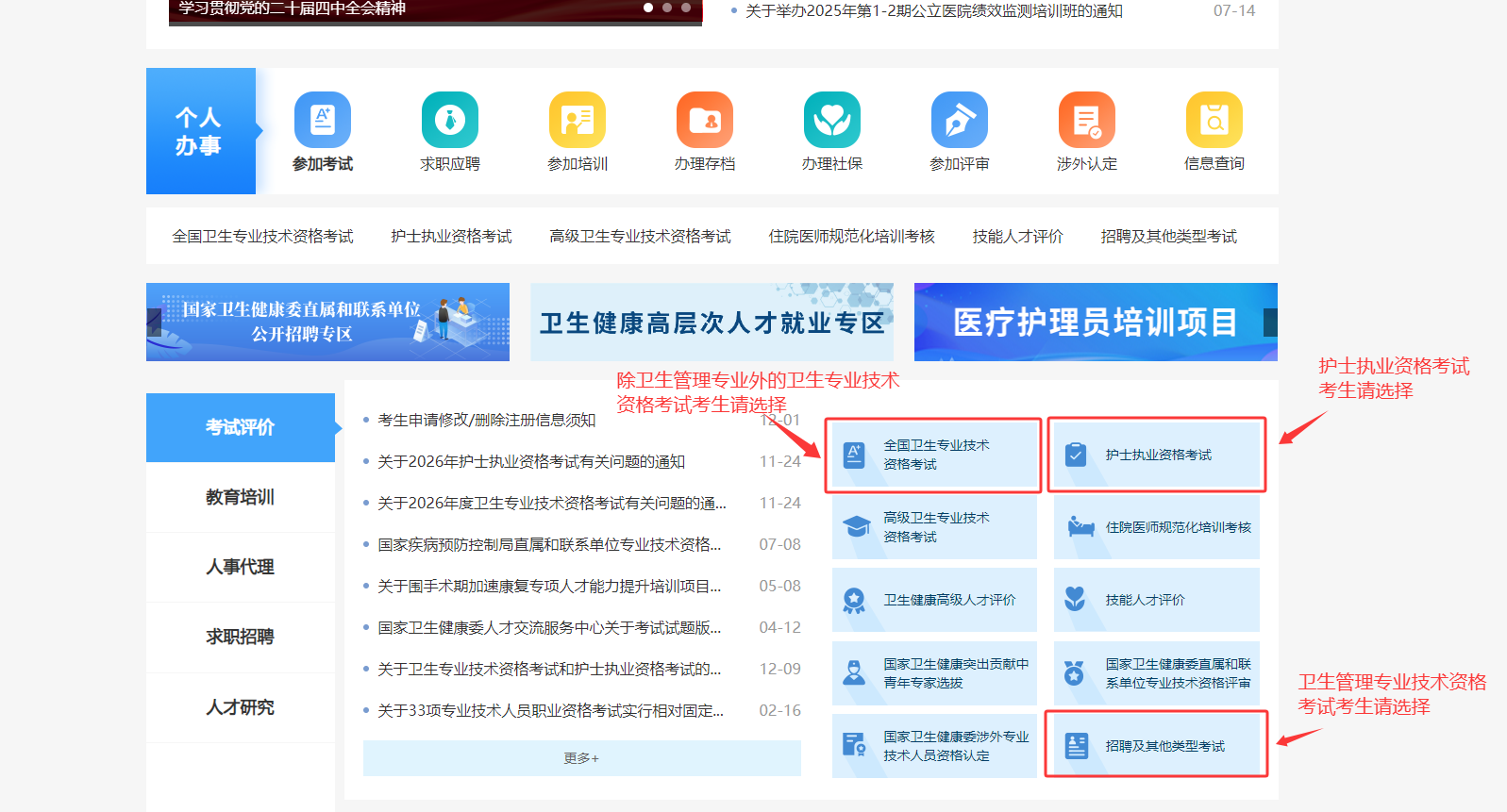This screenshot has width=1507, height=812.
Task: Select the 参加培训 icon
Action: coord(578,120)
